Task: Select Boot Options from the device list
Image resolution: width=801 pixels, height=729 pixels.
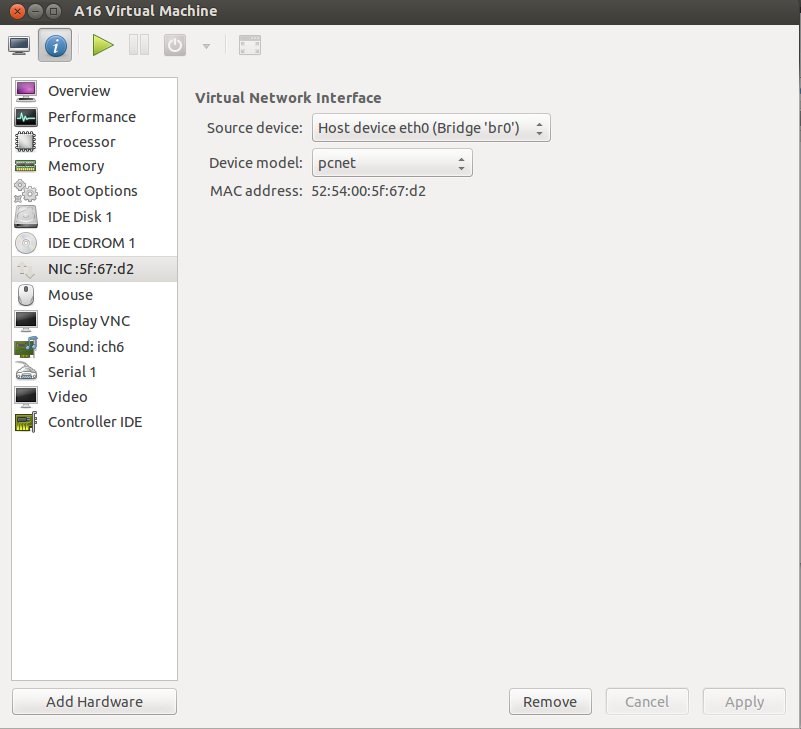Action: pyautogui.click(x=93, y=190)
